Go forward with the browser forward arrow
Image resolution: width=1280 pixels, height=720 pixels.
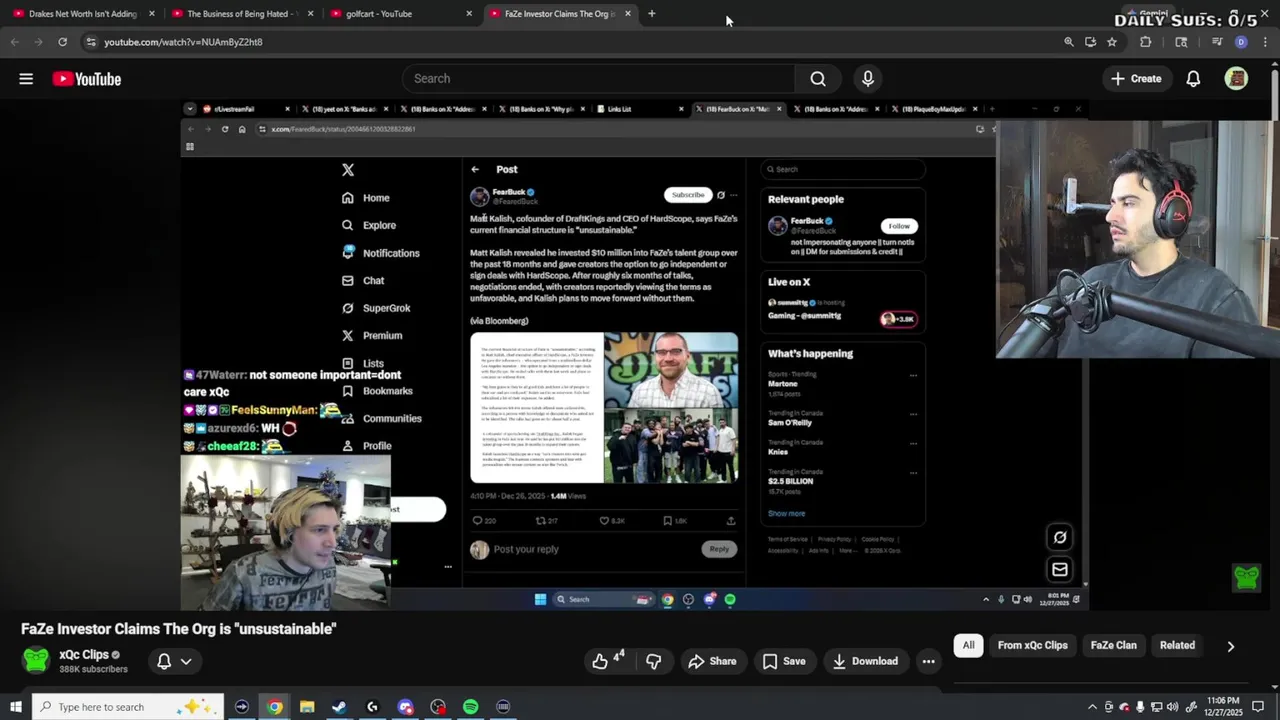38,42
